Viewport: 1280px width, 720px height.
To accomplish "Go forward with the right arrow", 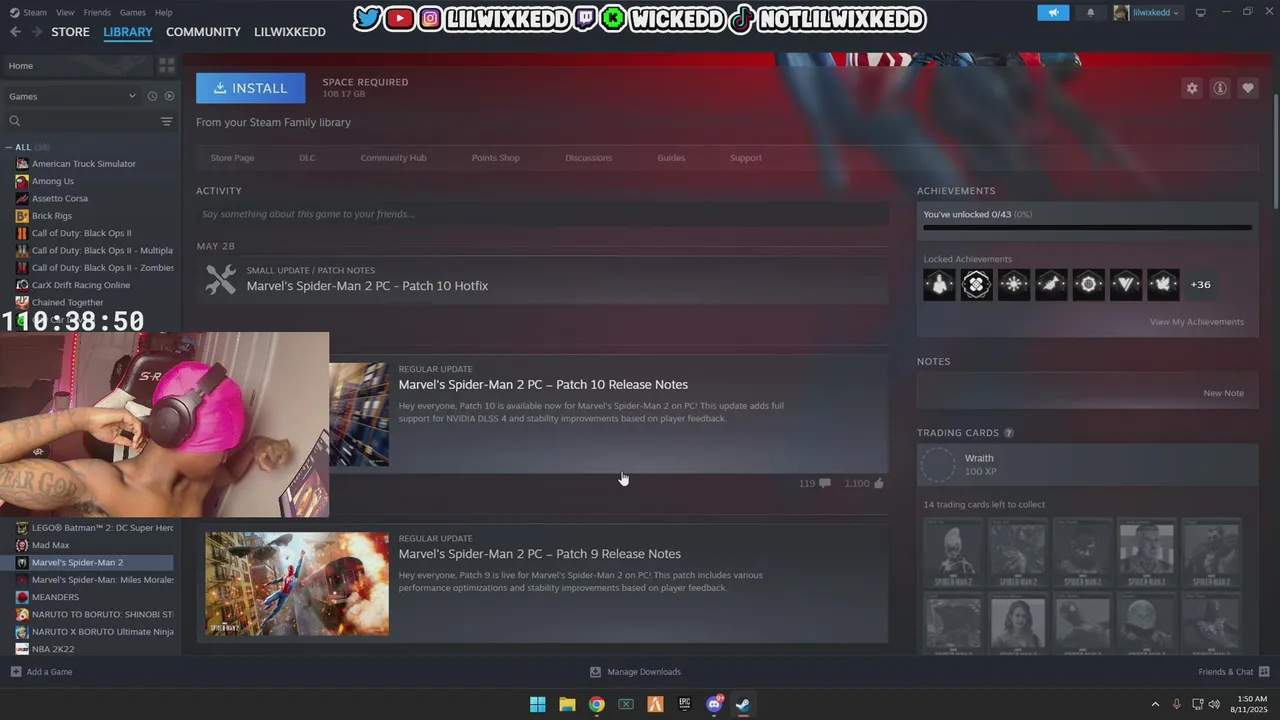I will [36, 32].
